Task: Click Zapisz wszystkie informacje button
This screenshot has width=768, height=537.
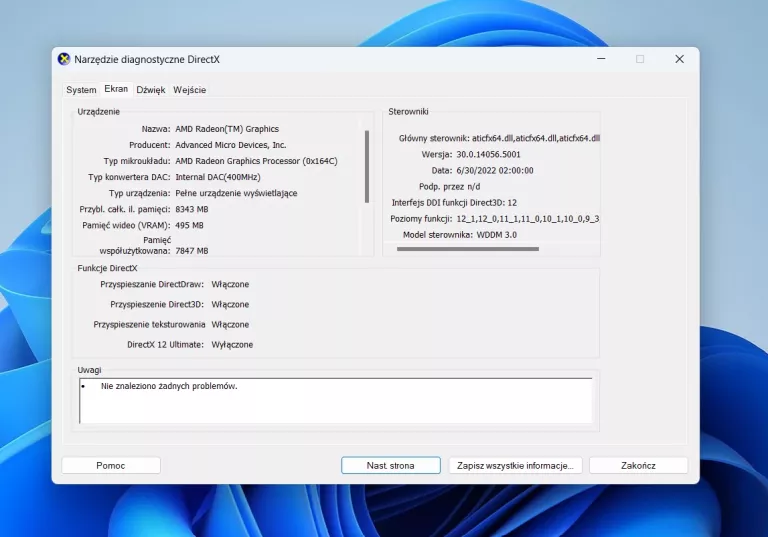Action: tap(514, 465)
